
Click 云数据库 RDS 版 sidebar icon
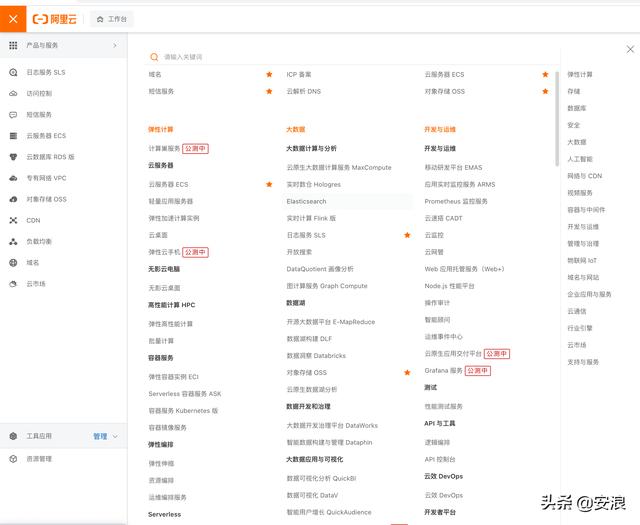coord(13,157)
